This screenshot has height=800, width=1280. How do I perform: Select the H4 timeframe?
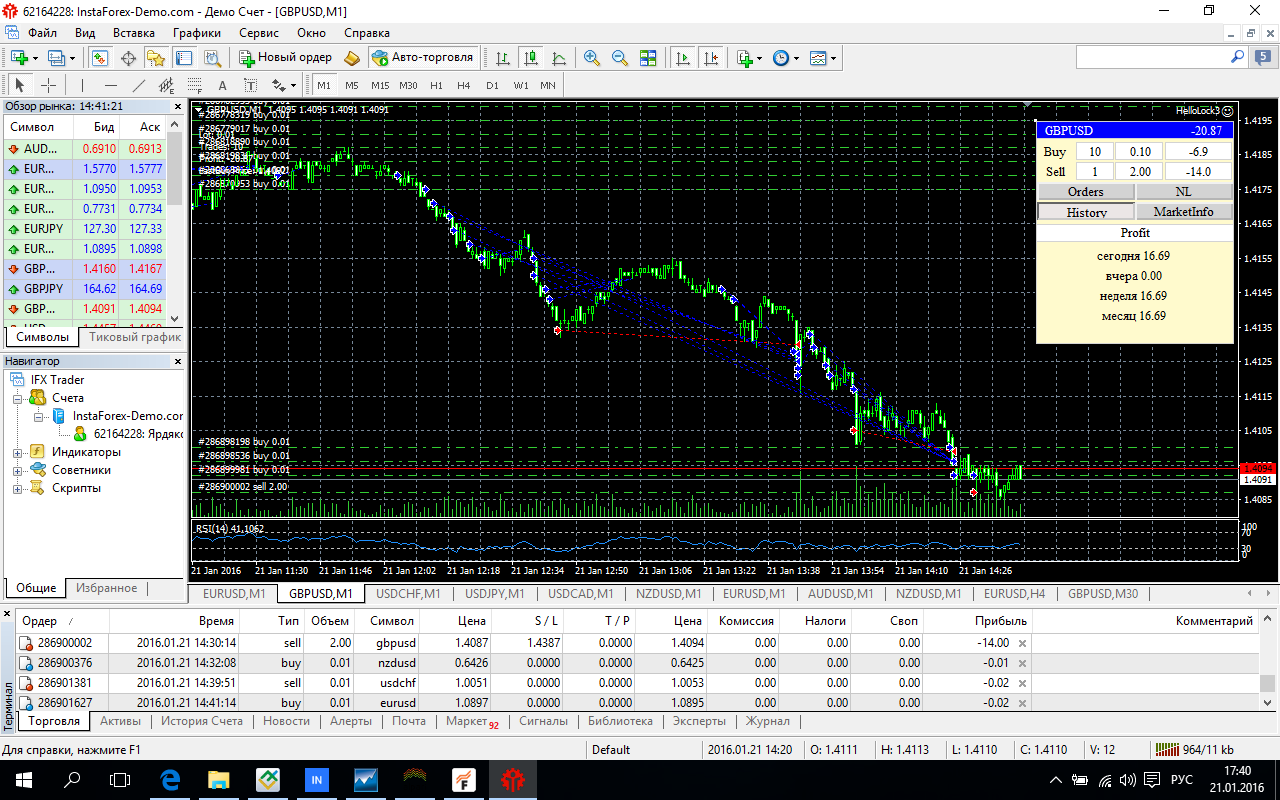pos(464,85)
